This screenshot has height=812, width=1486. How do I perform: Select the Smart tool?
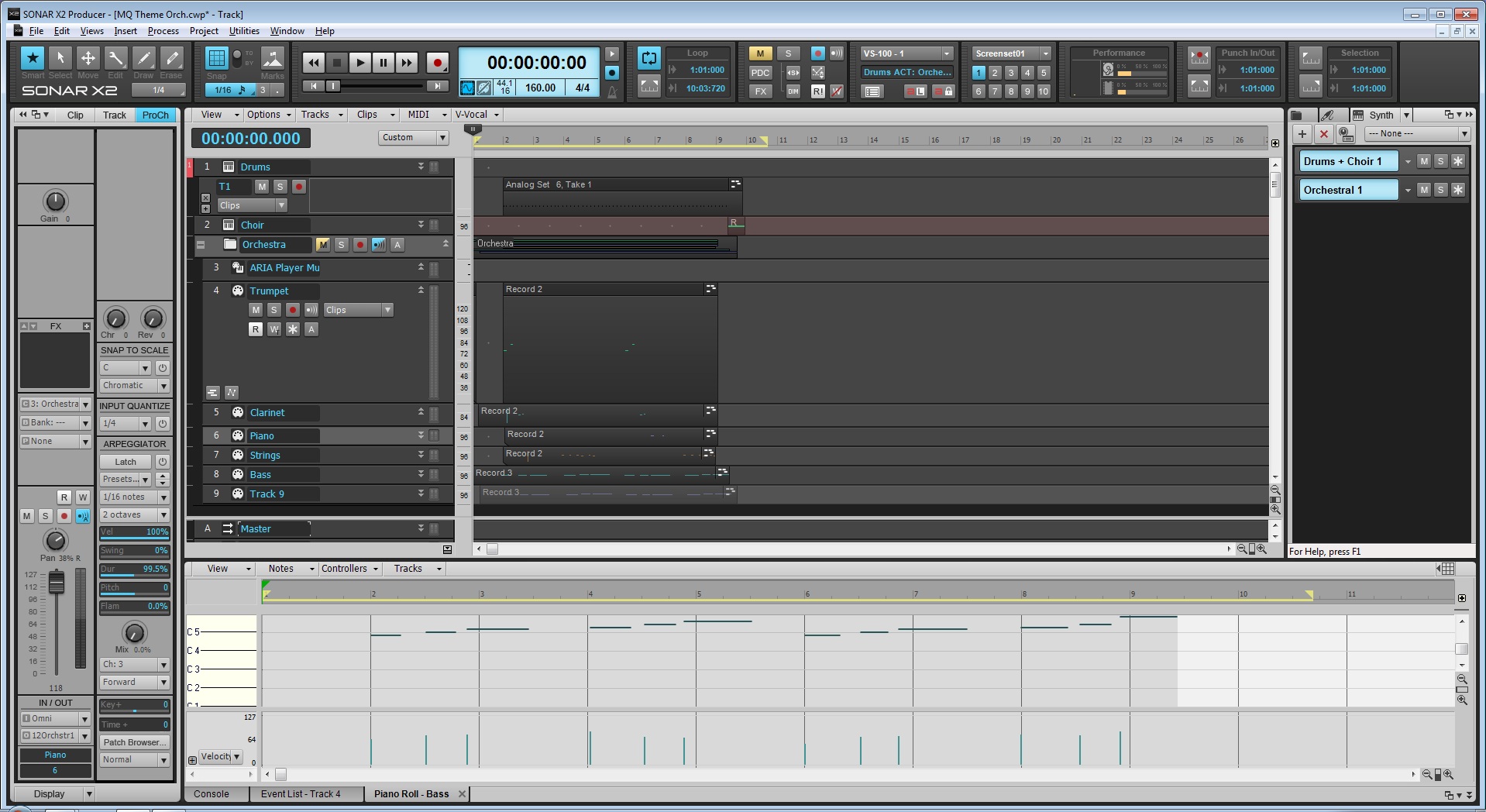(x=33, y=57)
